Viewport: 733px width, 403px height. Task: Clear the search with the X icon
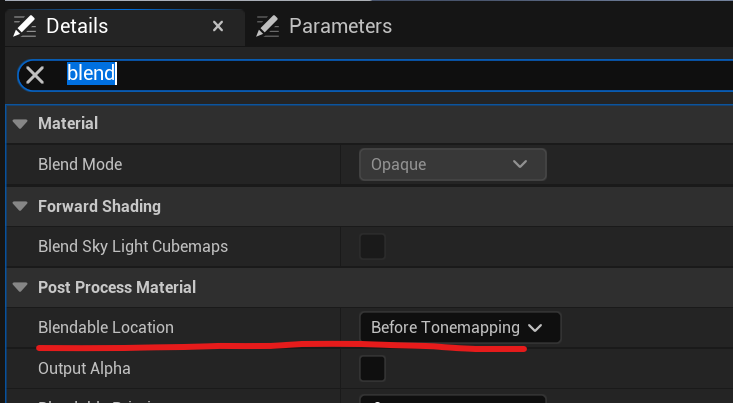pos(35,74)
